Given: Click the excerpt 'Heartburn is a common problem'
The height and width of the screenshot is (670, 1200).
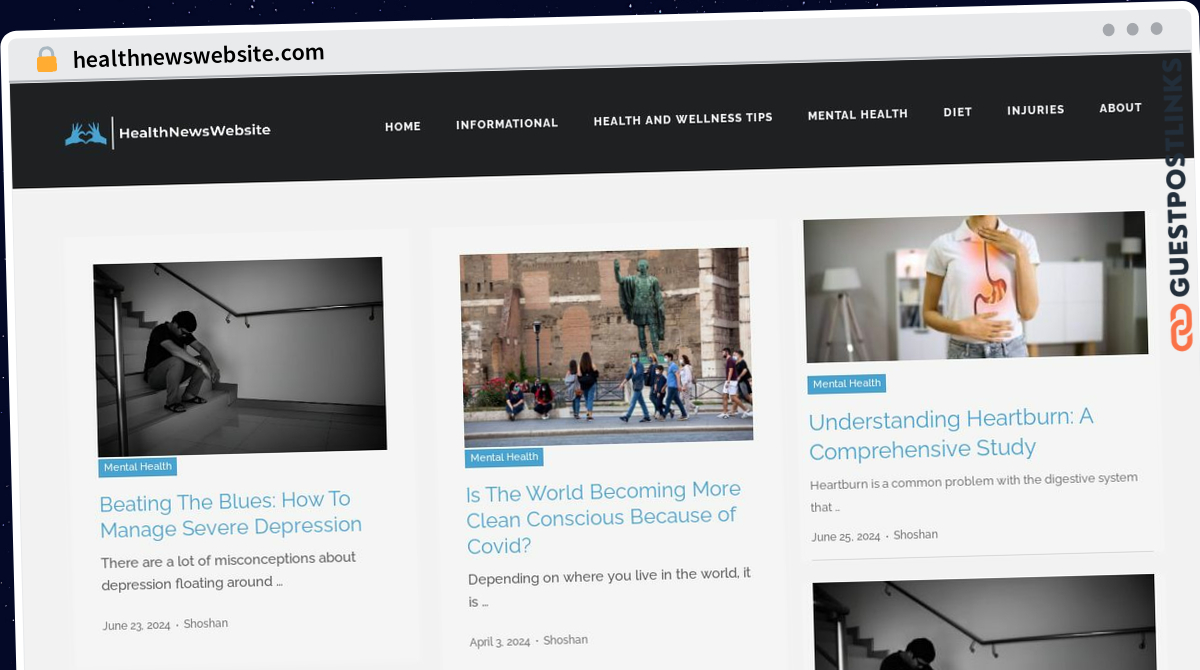Looking at the screenshot, I should pos(974,493).
